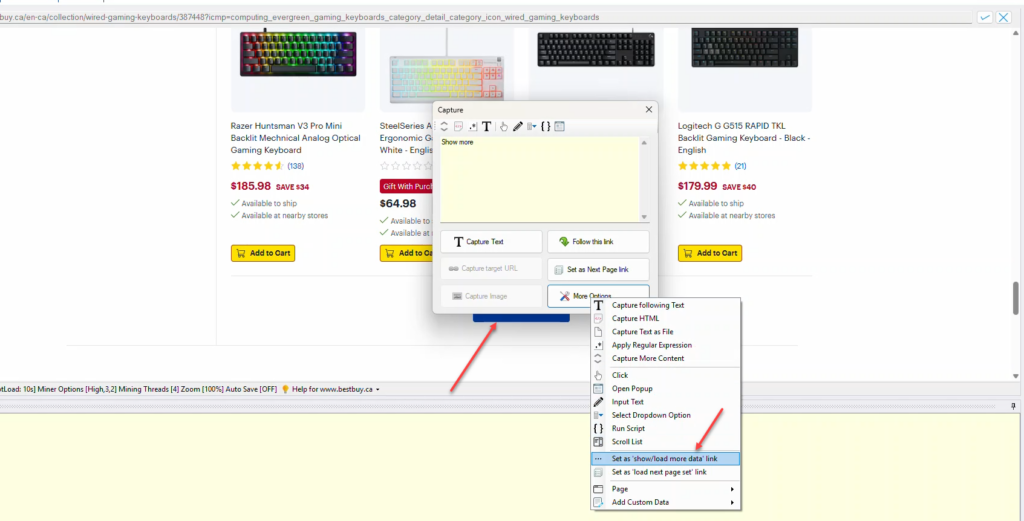Select Set as 'show/load more data' link

[x=665, y=459]
